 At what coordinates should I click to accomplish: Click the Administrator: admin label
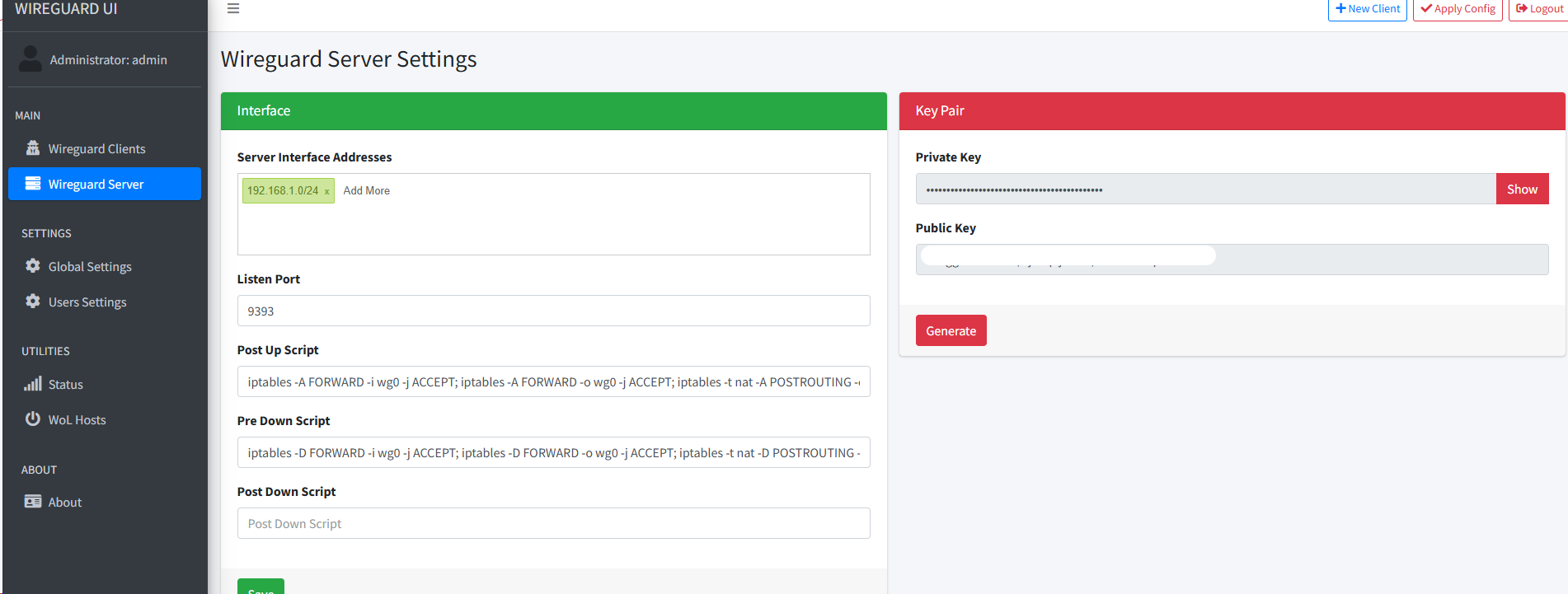pyautogui.click(x=108, y=59)
